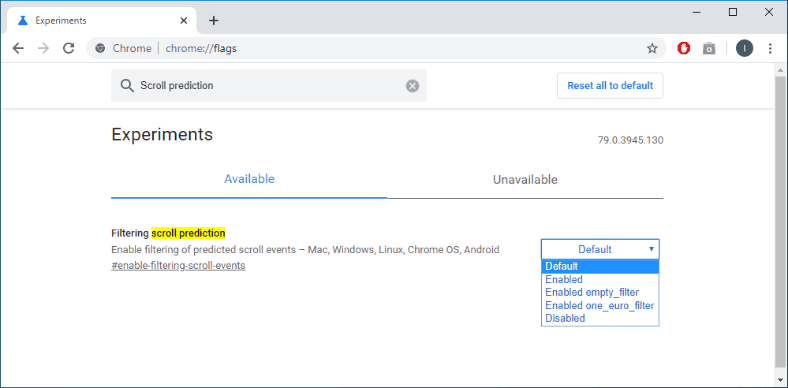788x388 pixels.
Task: Maximize the Chrome window
Action: (733, 13)
